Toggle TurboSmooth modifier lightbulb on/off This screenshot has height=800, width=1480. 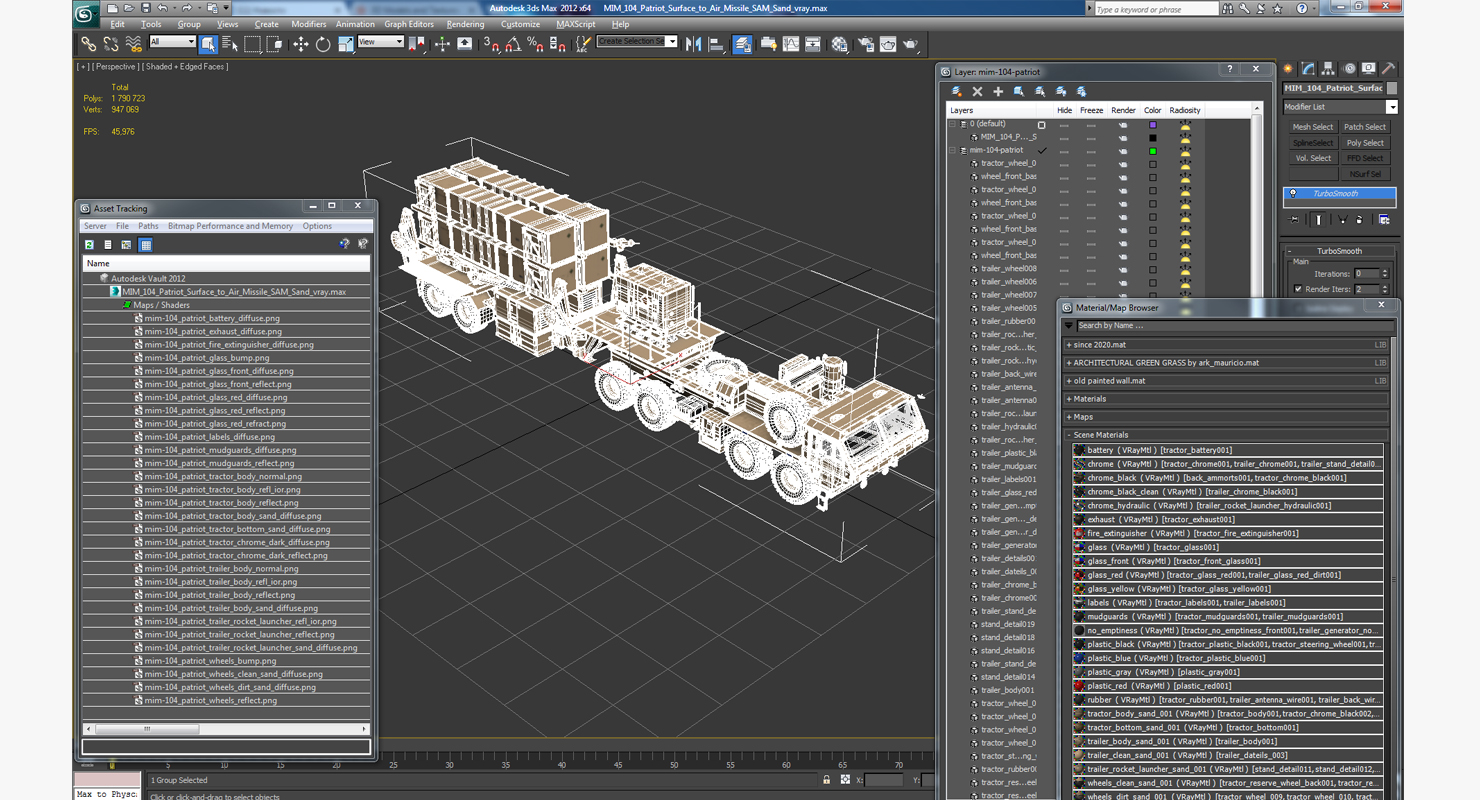pos(1293,194)
